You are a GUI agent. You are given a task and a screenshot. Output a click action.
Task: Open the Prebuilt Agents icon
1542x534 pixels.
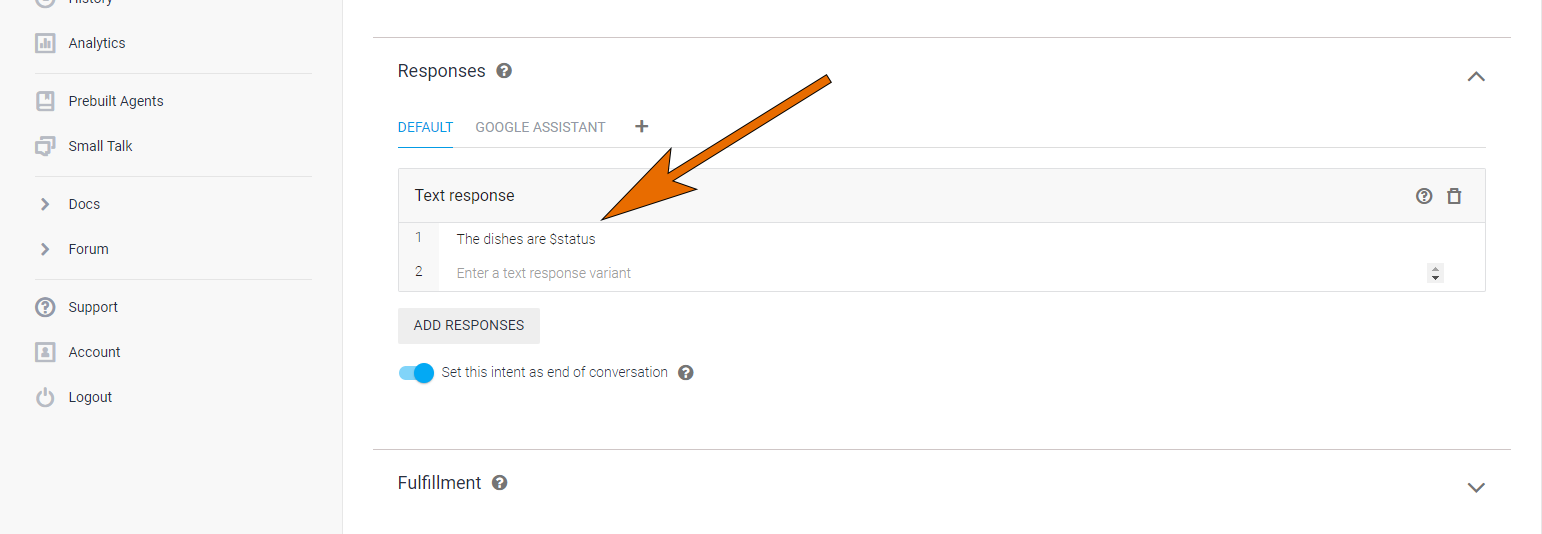click(45, 101)
